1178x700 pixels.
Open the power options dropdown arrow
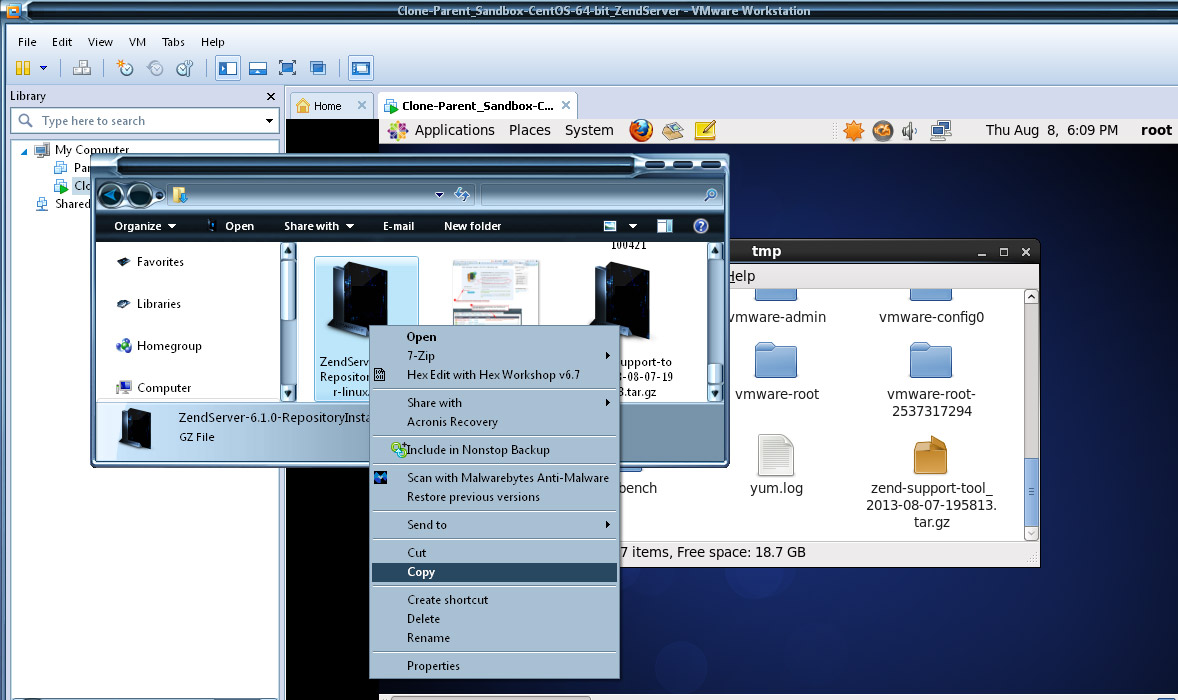click(x=44, y=68)
